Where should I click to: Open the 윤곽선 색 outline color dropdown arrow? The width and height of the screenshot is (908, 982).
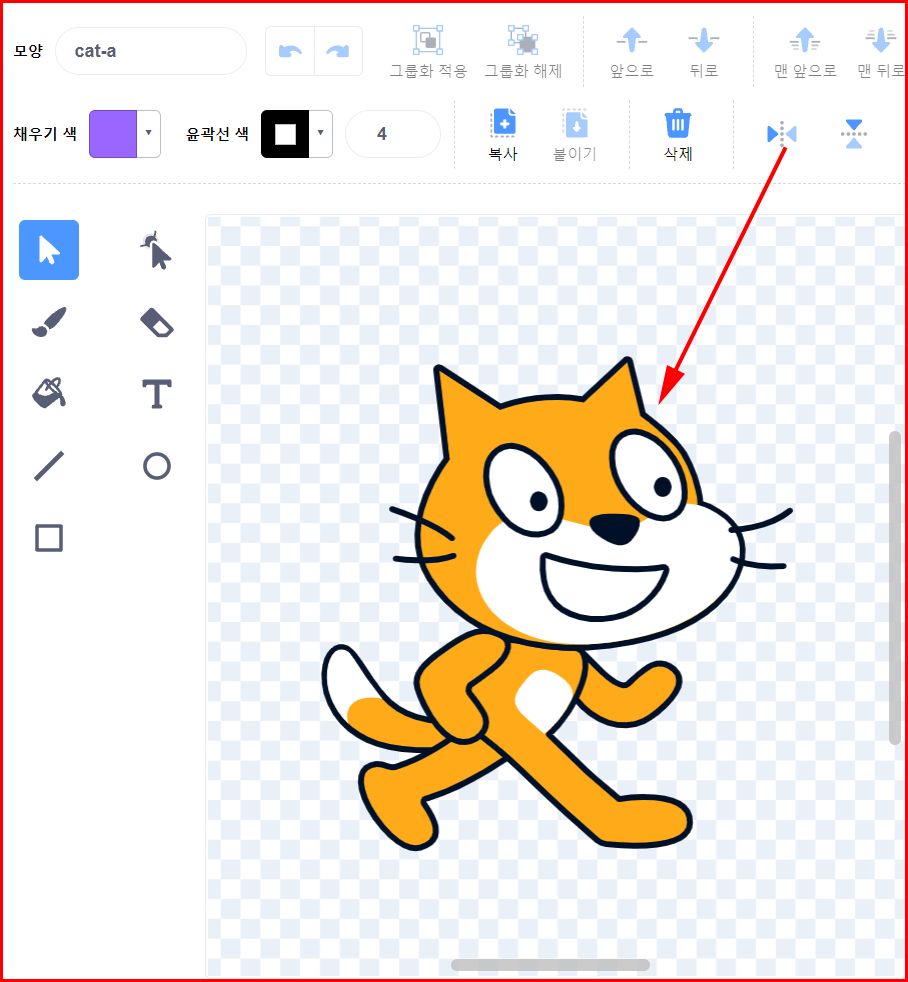[x=321, y=133]
